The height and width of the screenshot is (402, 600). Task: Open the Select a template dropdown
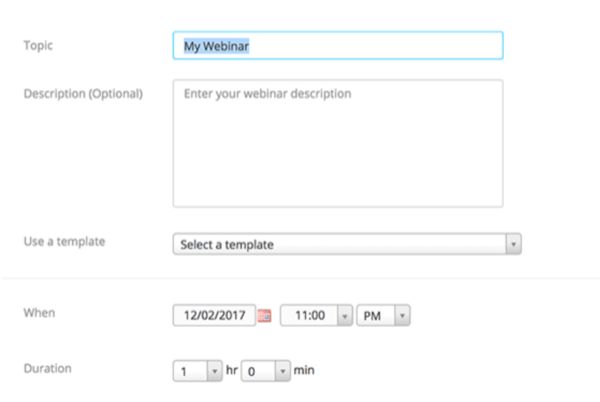coord(339,244)
